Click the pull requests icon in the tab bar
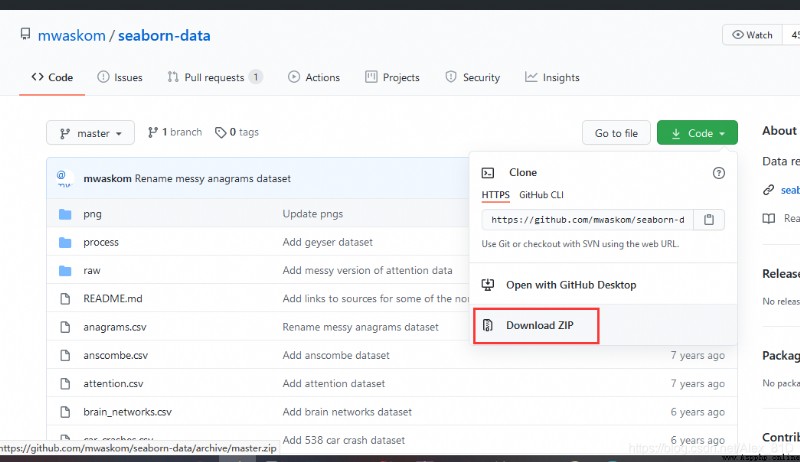This screenshot has width=800, height=462. 173,77
